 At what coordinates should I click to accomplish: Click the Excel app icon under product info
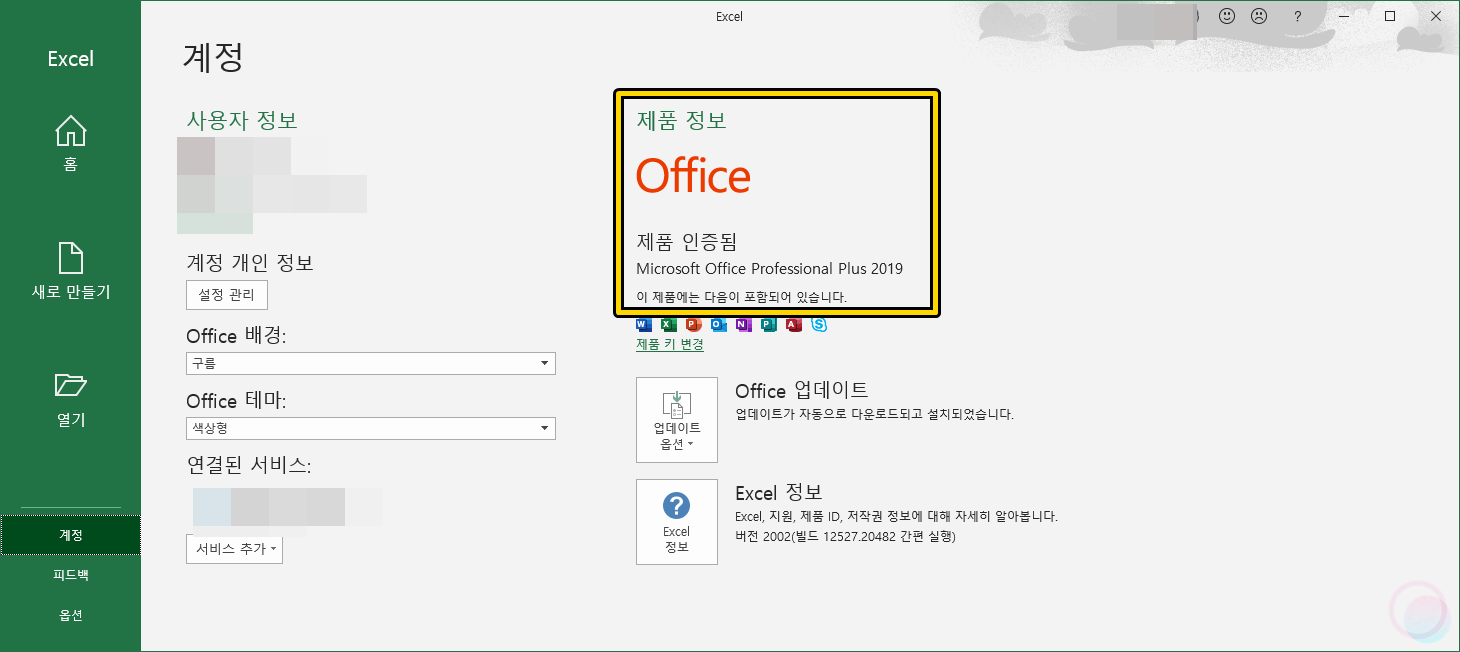[668, 324]
